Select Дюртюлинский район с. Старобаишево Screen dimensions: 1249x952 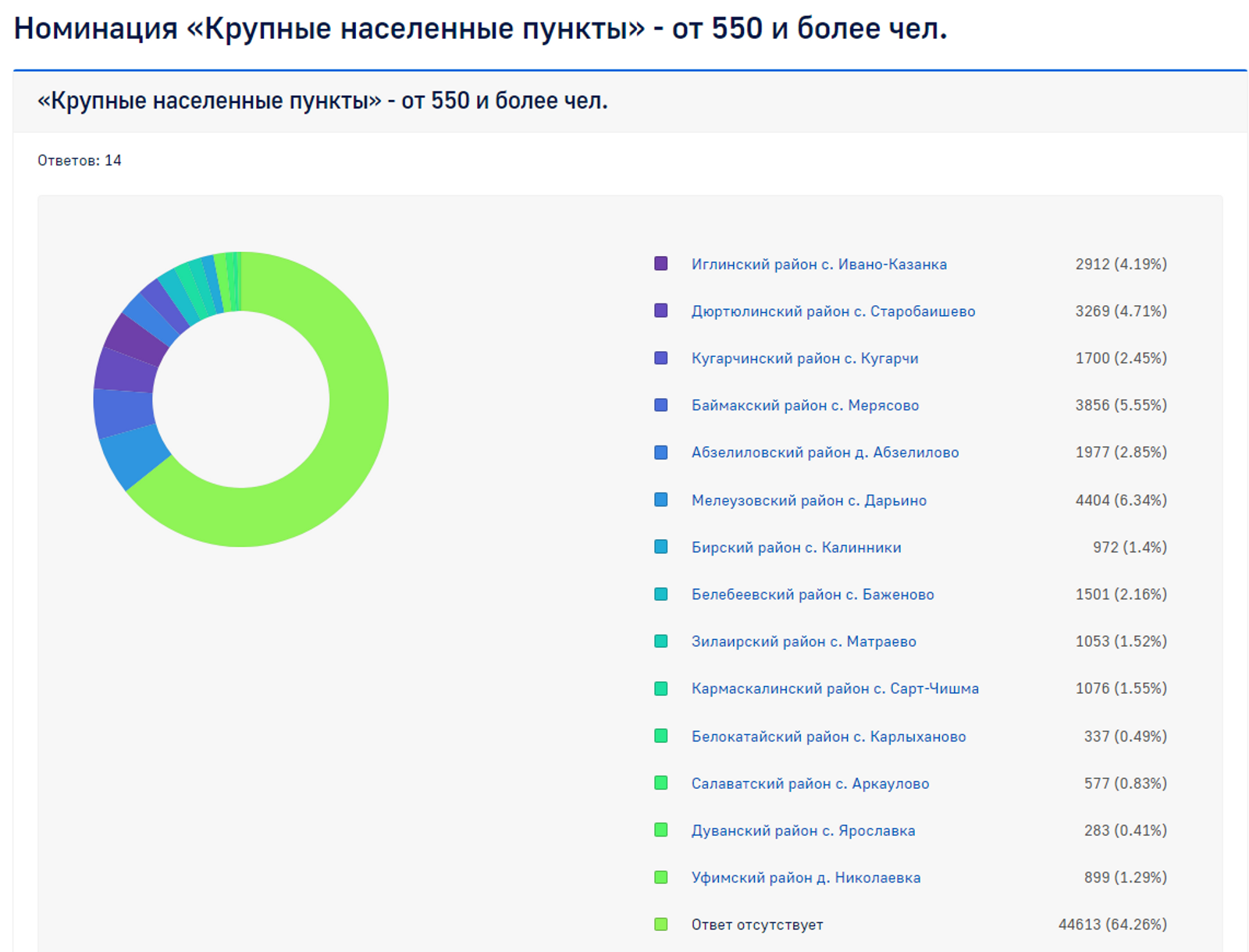click(833, 311)
